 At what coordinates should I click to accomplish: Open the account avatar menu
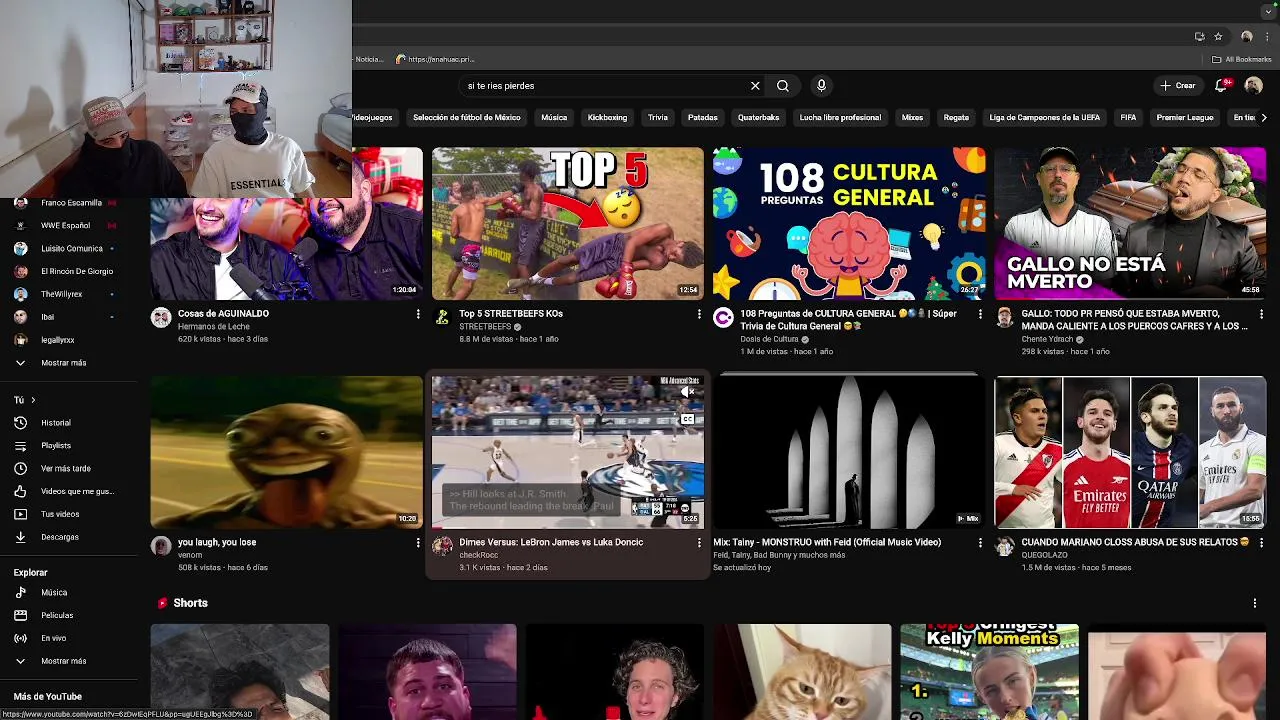tap(1253, 86)
